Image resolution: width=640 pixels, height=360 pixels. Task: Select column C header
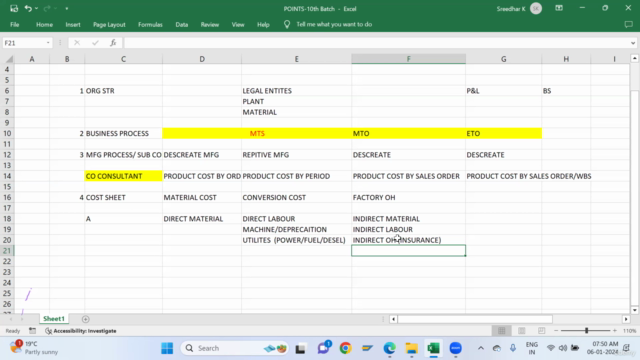click(123, 59)
